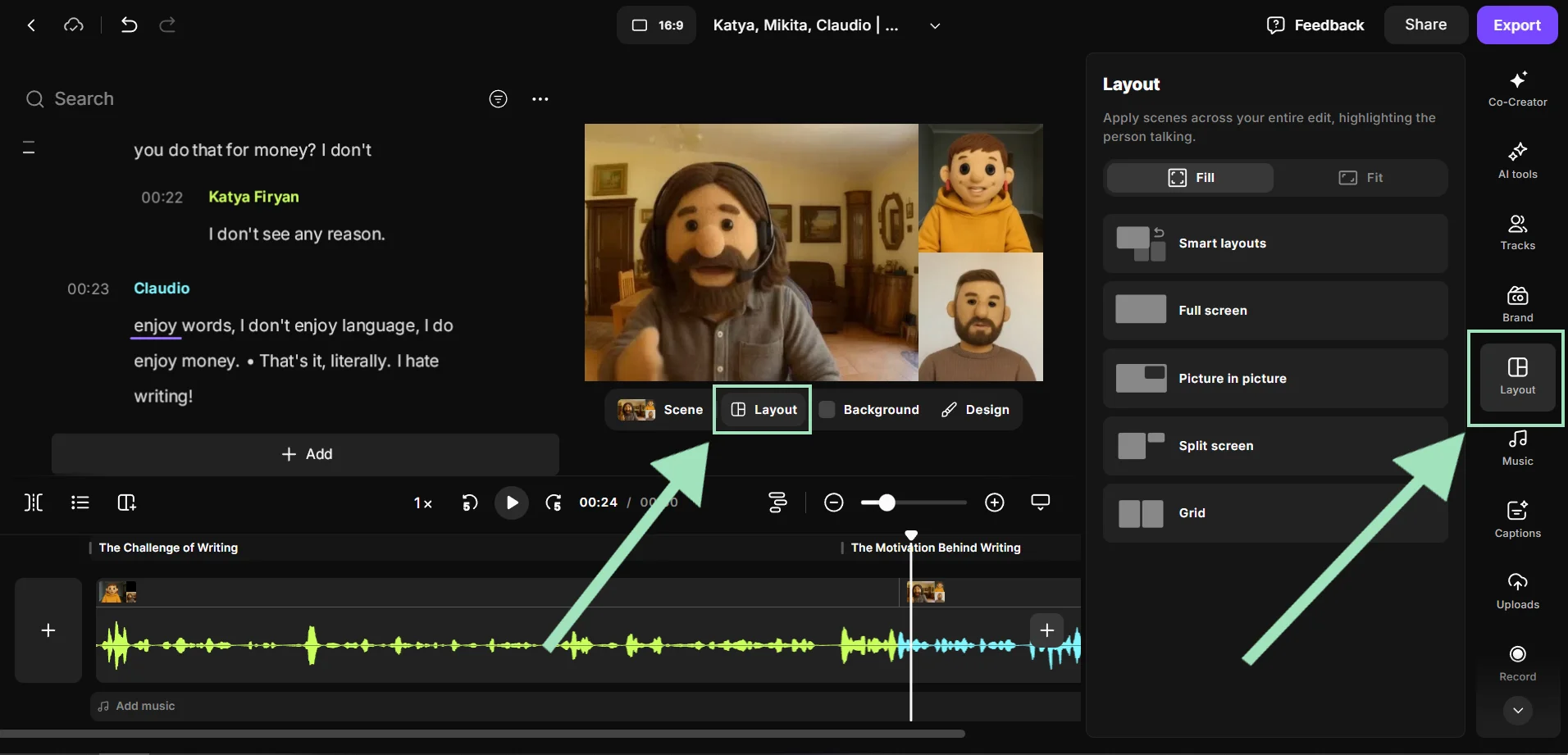Click the list view icon in timeline toolbar
This screenshot has height=755, width=1568.
click(80, 503)
